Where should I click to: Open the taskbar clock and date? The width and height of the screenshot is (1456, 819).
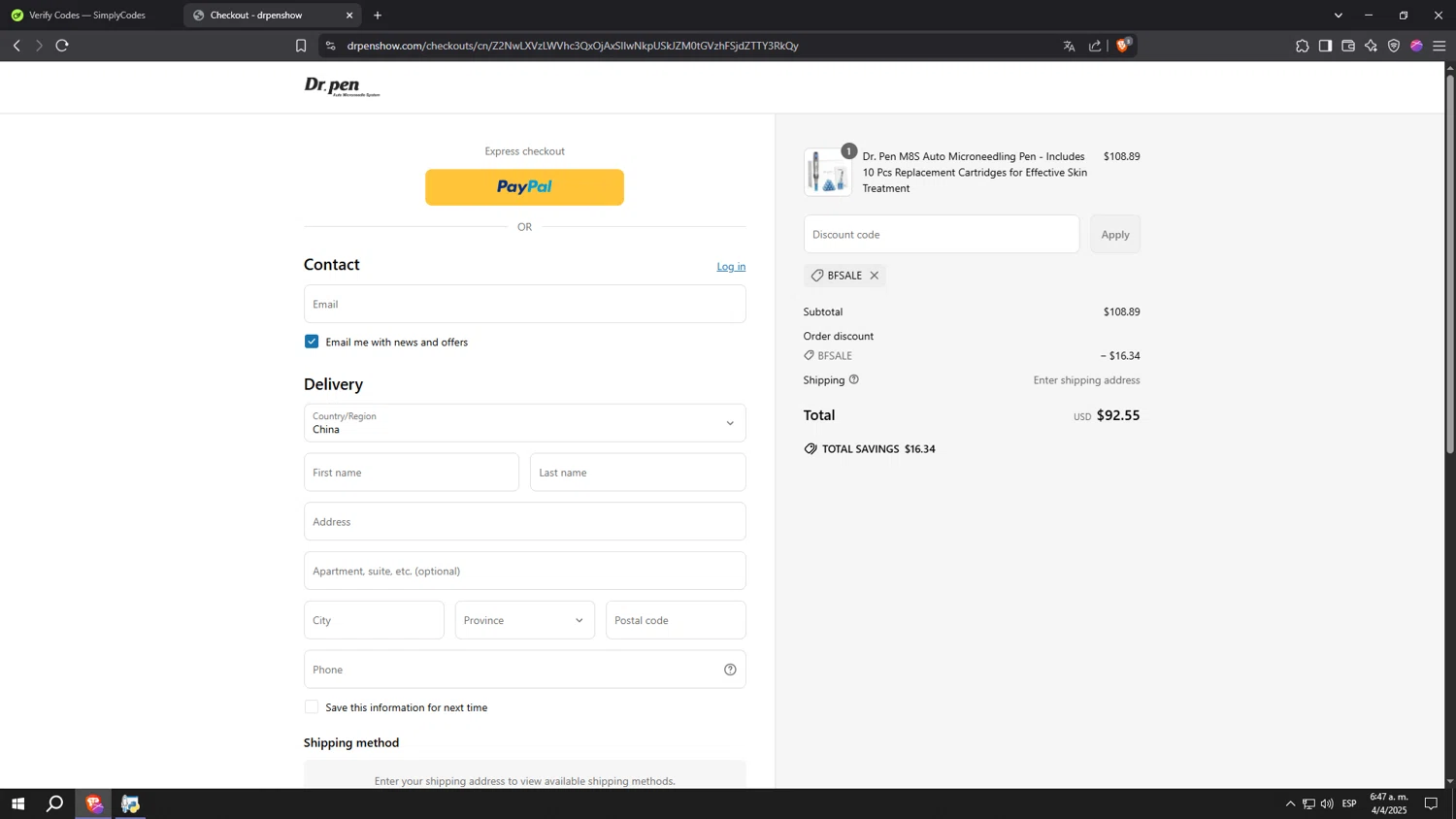click(x=1388, y=803)
